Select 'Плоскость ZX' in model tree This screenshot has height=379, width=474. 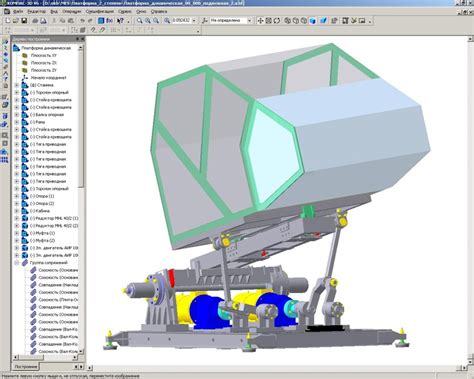pyautogui.click(x=44, y=63)
